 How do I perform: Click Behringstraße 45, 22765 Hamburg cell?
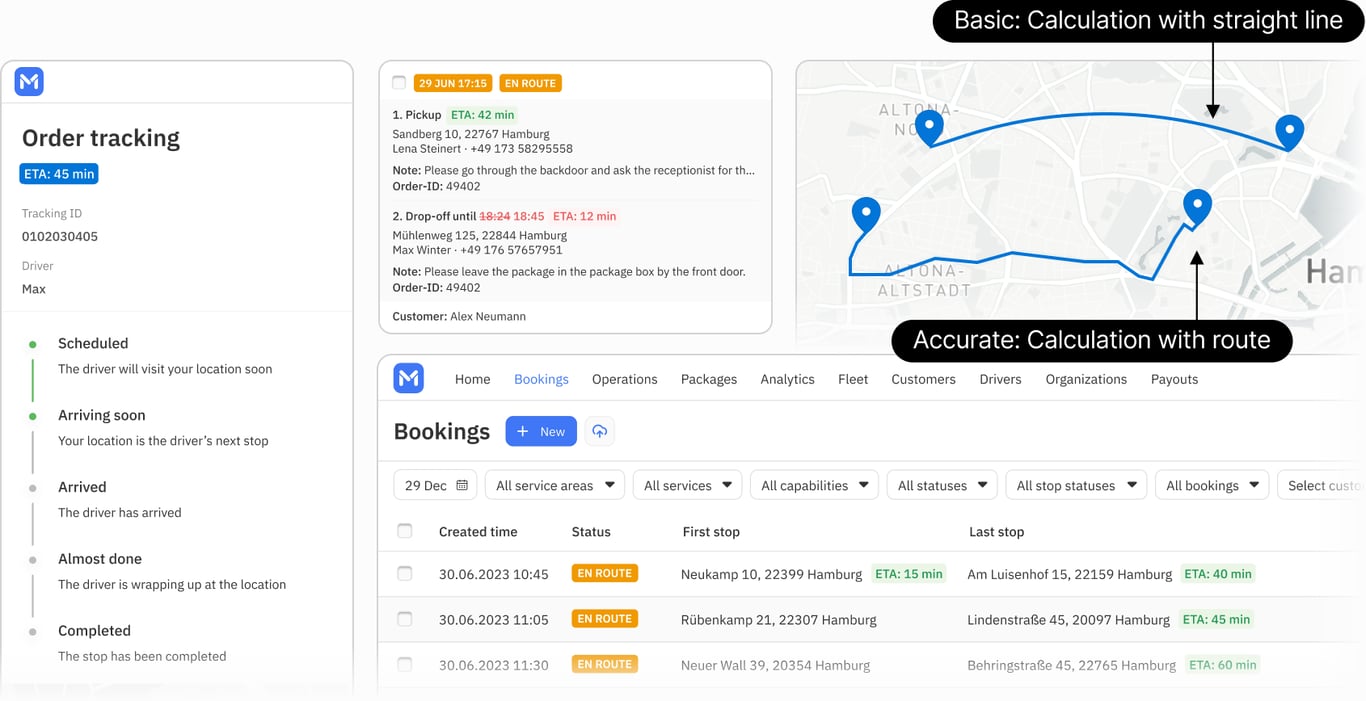[1071, 665]
